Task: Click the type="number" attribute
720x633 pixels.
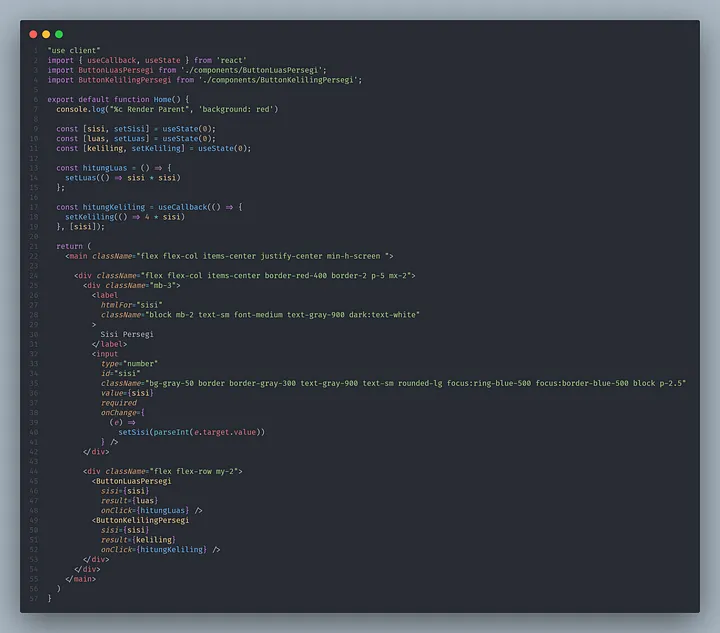Action: coord(129,364)
